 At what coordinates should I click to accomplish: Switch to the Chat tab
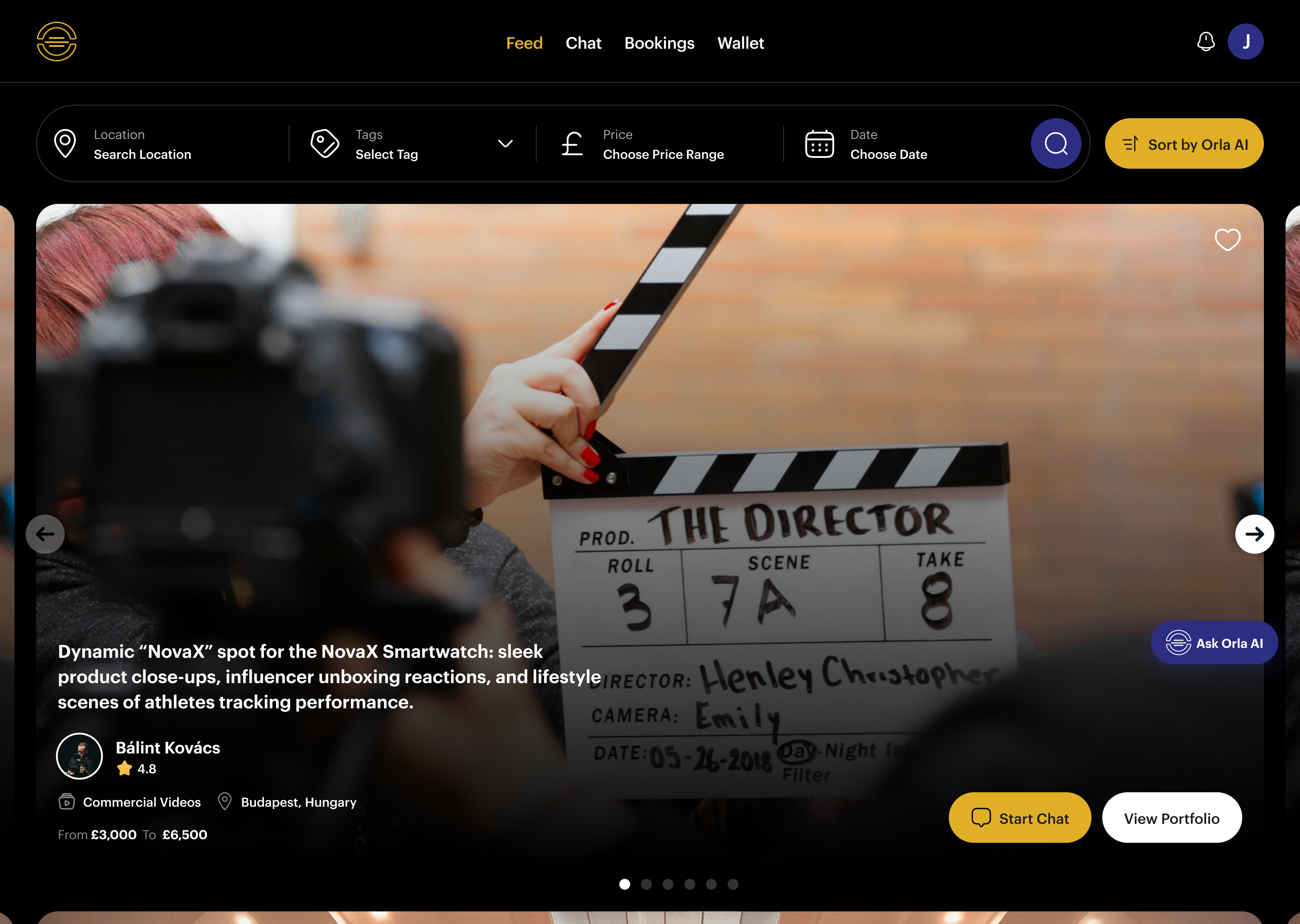pos(583,43)
